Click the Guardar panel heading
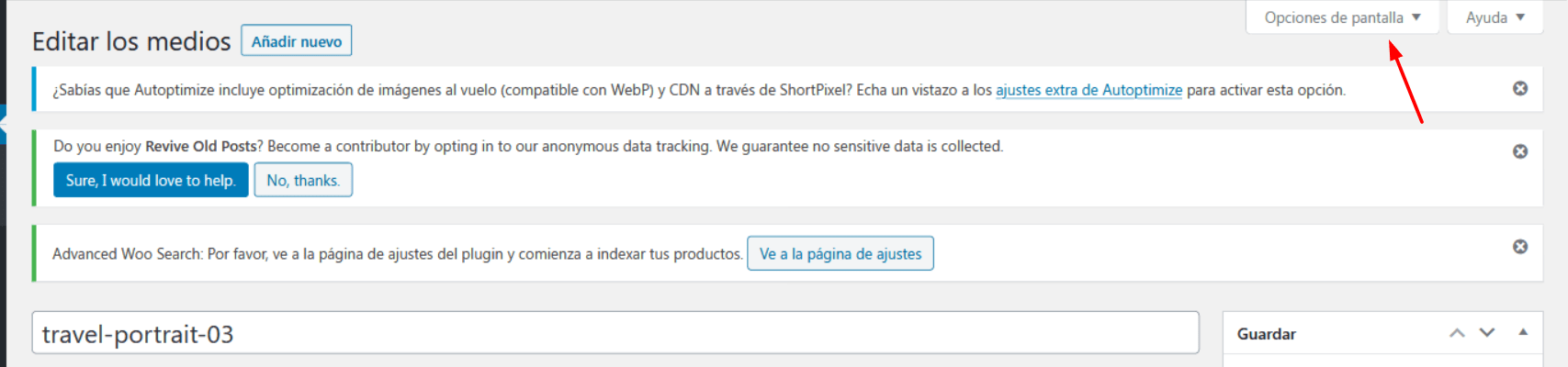1568x367 pixels. pyautogui.click(x=1267, y=334)
